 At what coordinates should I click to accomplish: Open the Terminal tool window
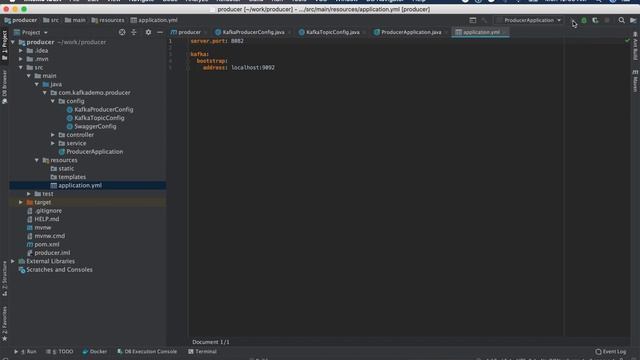(202, 351)
